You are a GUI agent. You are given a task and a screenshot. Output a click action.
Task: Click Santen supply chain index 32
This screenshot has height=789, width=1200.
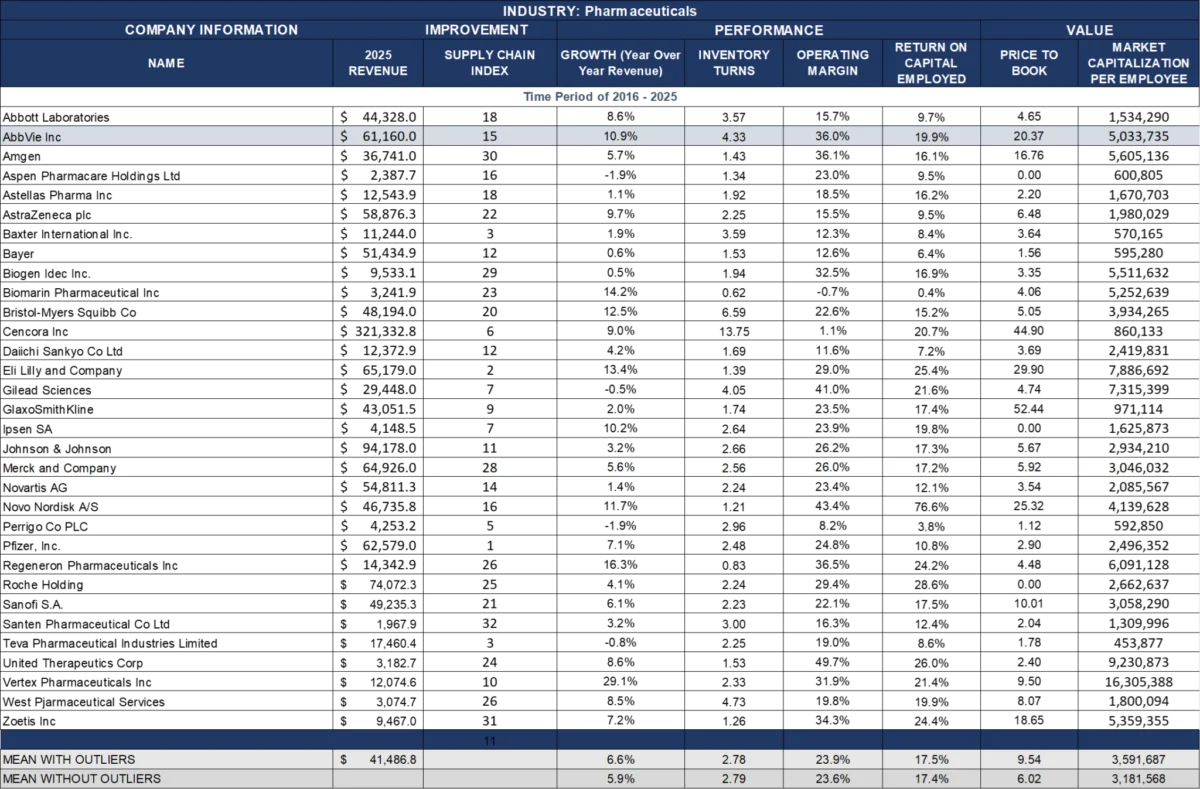click(490, 624)
